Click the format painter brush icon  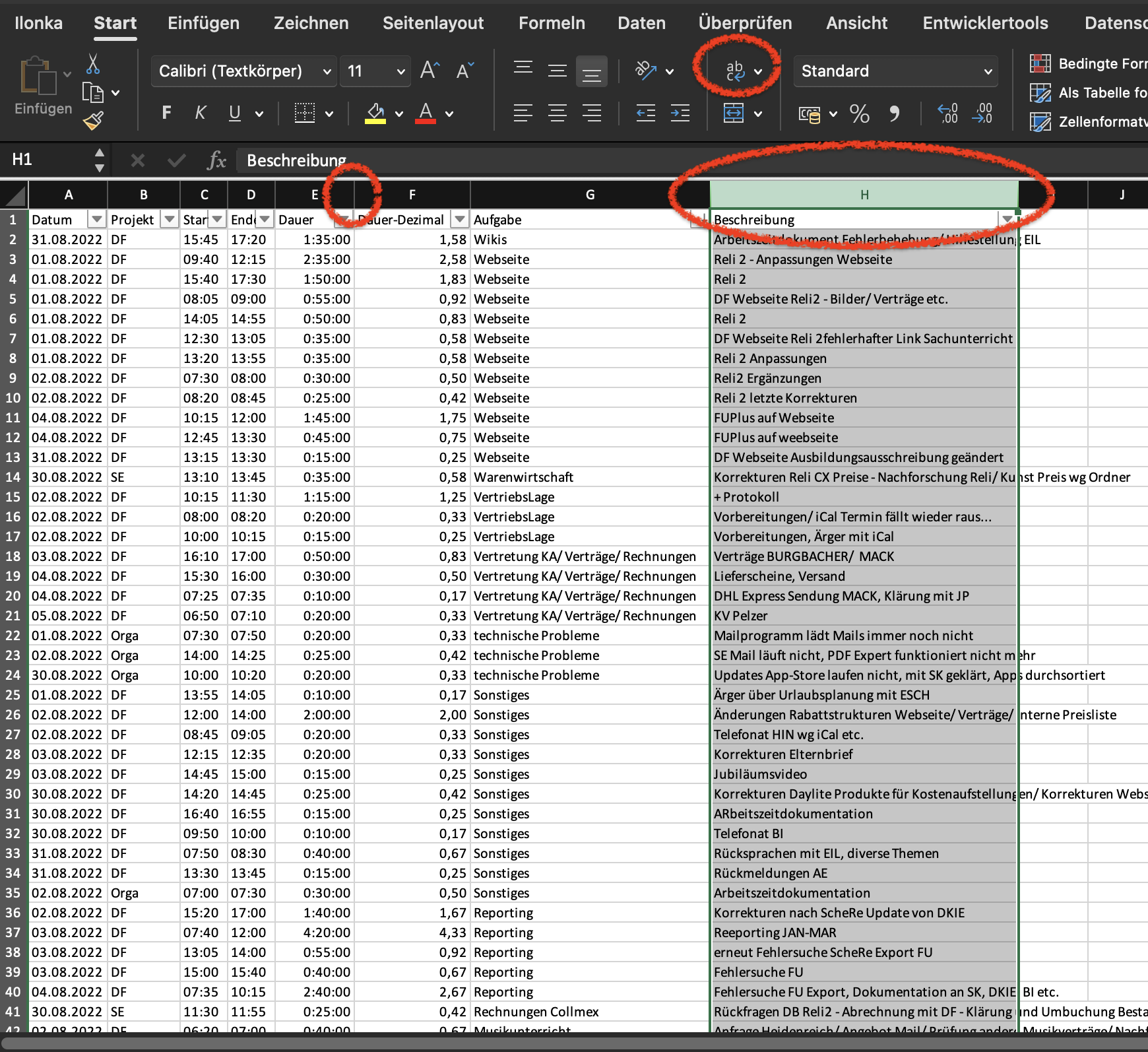tap(93, 121)
